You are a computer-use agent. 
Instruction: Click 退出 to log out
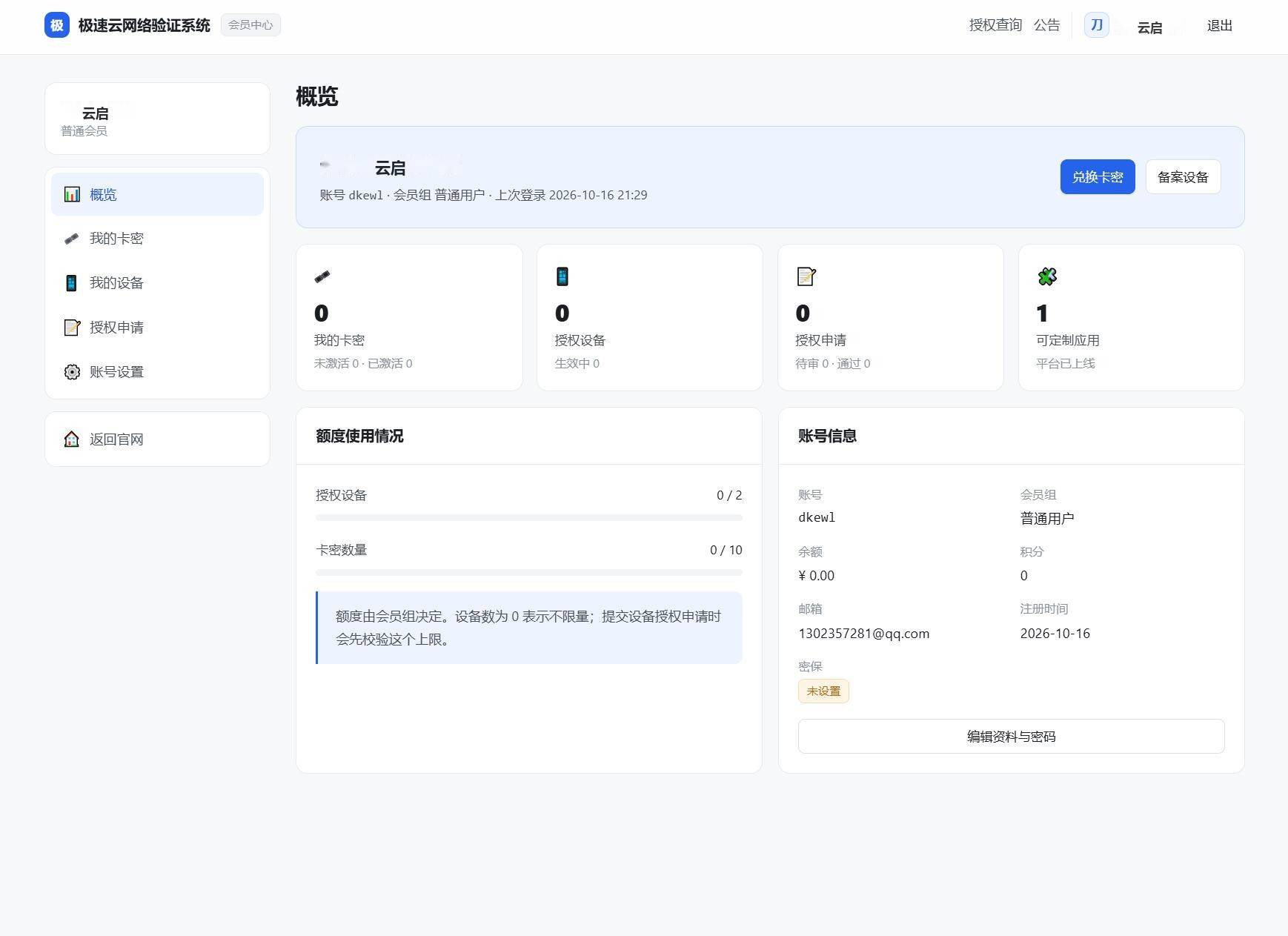click(1219, 26)
